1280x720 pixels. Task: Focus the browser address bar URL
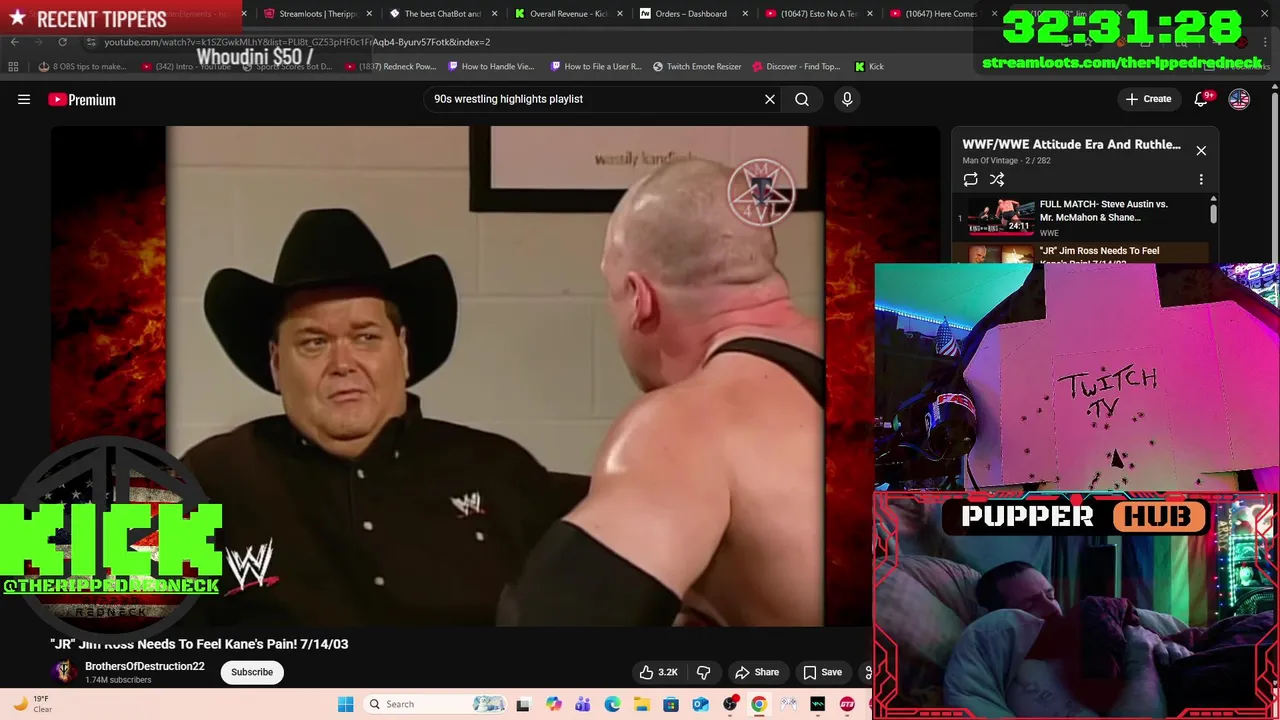point(297,42)
